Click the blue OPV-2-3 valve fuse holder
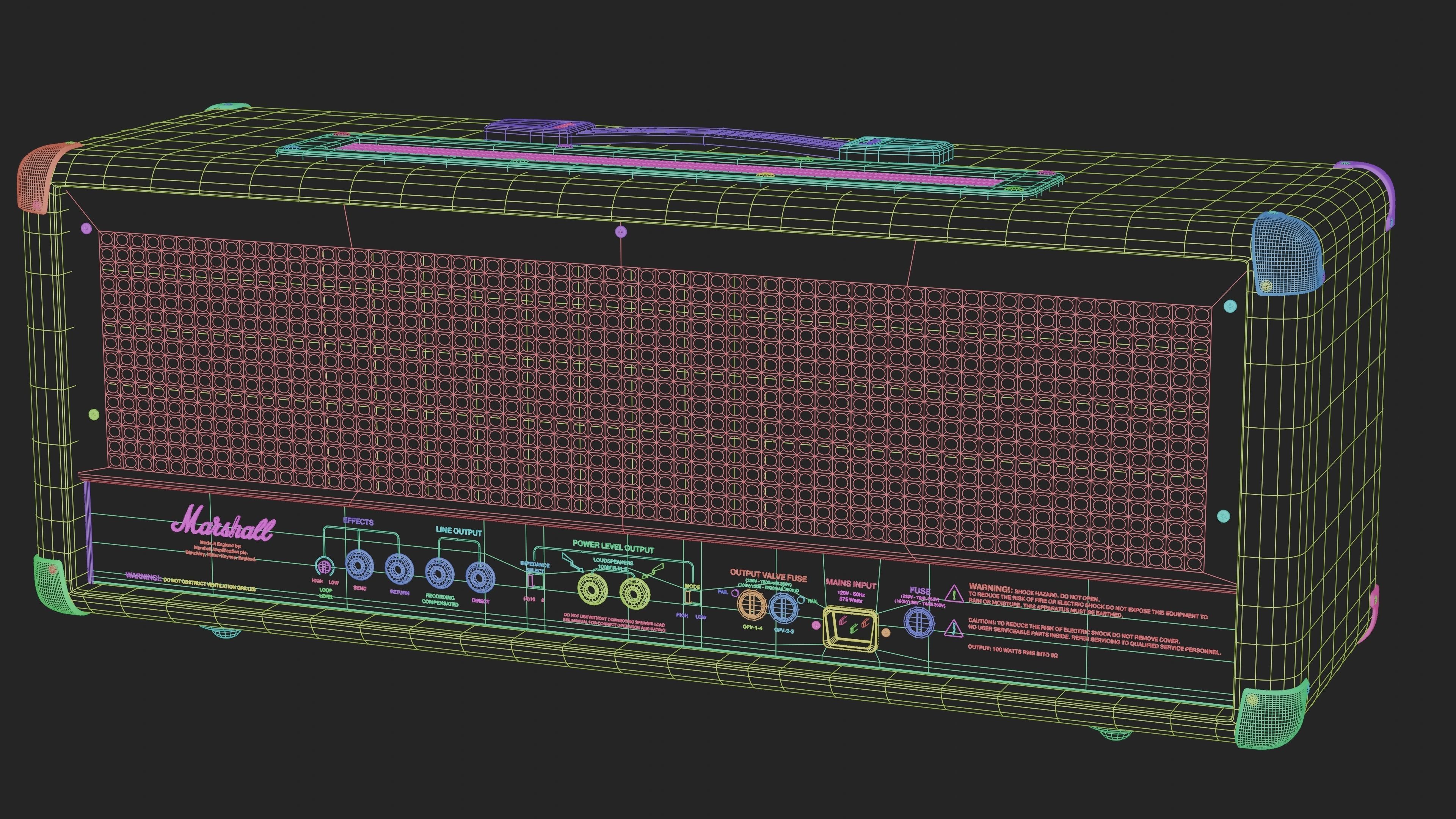Image resolution: width=1456 pixels, height=819 pixels. point(783,608)
